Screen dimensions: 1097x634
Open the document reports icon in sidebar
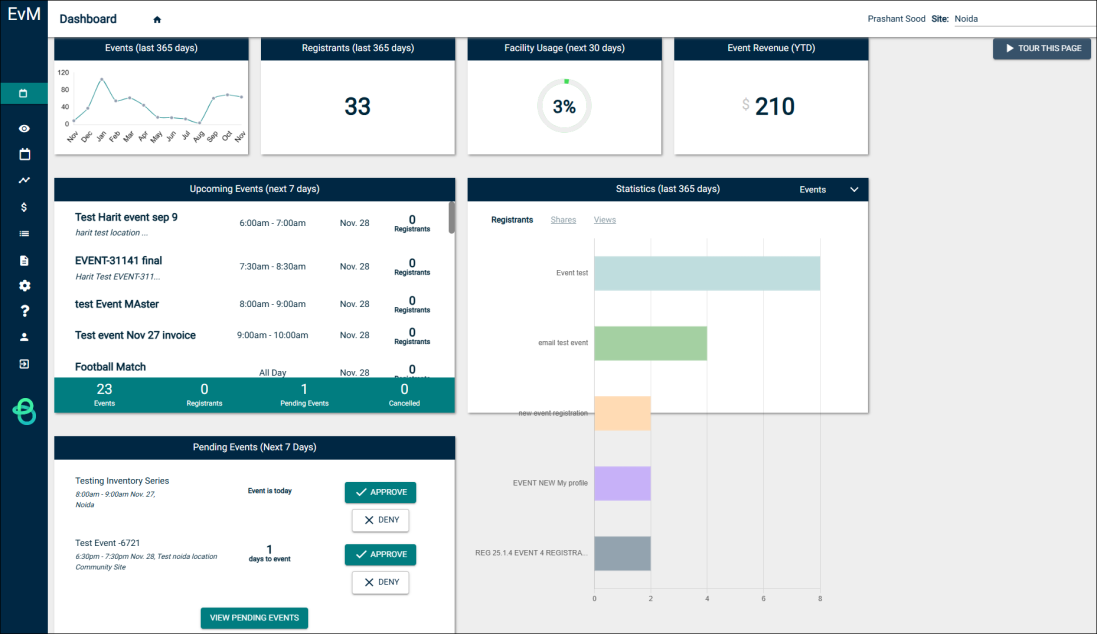coord(24,260)
